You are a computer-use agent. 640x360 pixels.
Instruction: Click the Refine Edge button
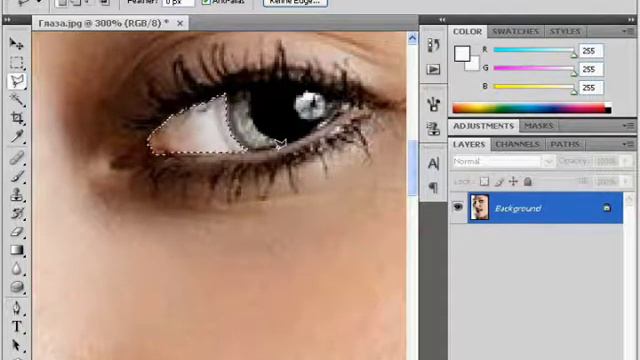point(295,2)
